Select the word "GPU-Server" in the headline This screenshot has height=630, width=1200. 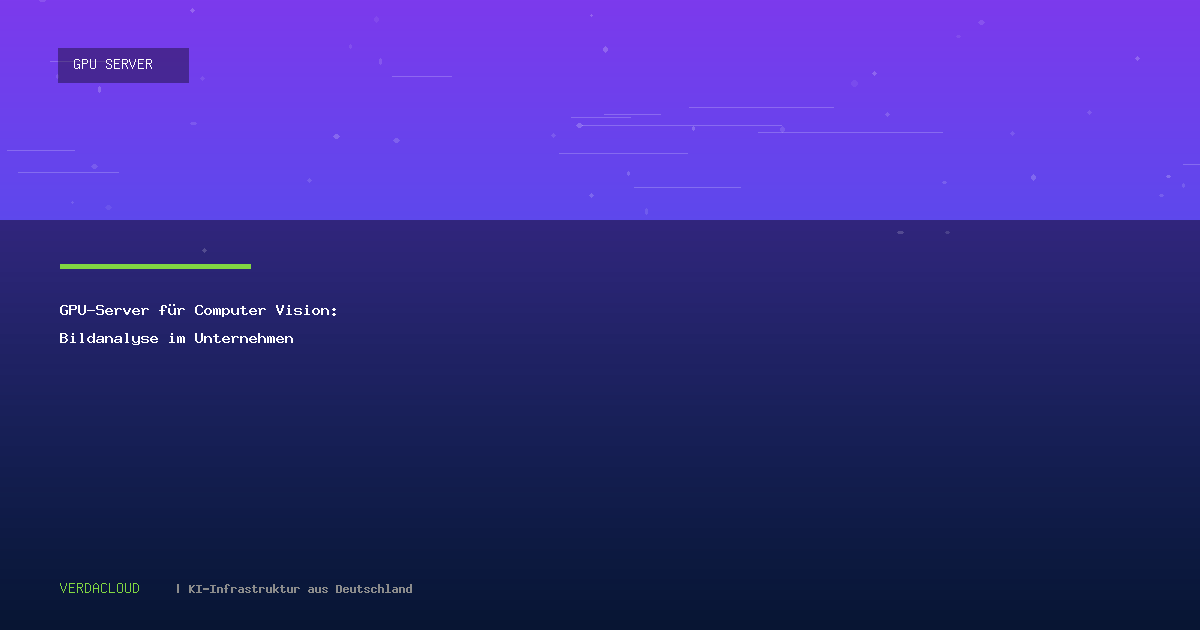click(104, 311)
